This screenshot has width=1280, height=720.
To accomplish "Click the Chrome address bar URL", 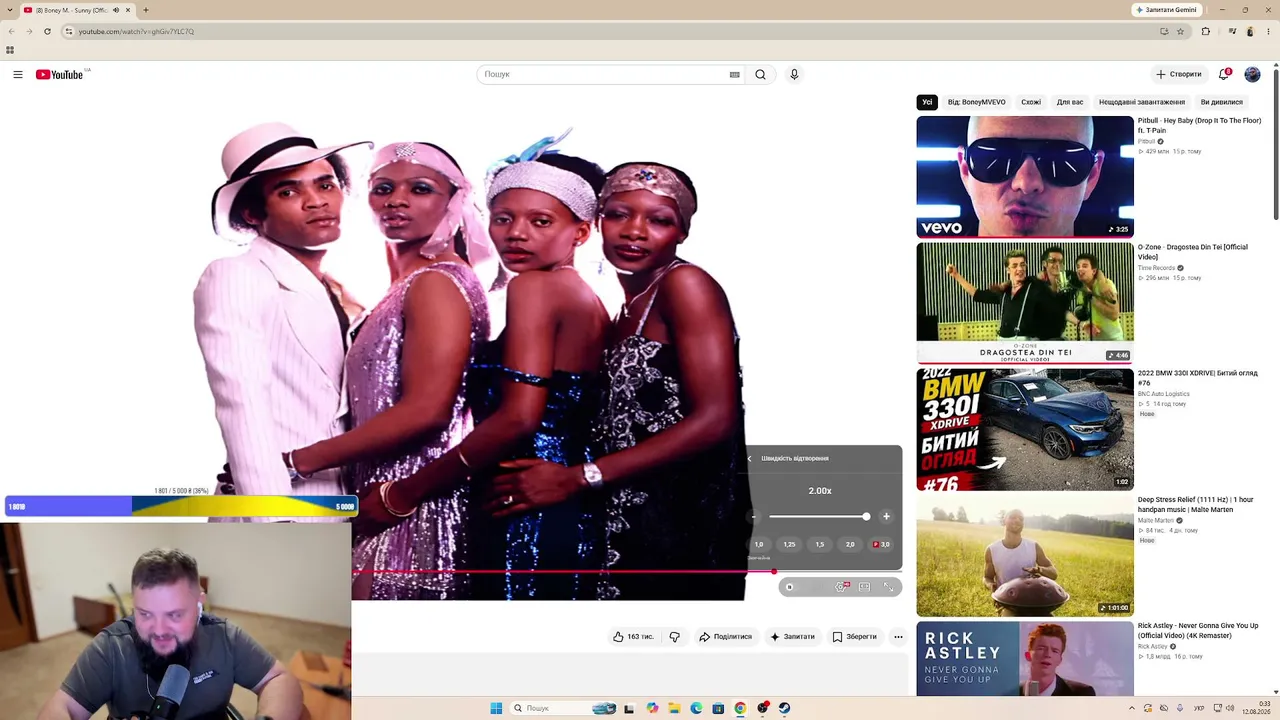I will pyautogui.click(x=136, y=31).
